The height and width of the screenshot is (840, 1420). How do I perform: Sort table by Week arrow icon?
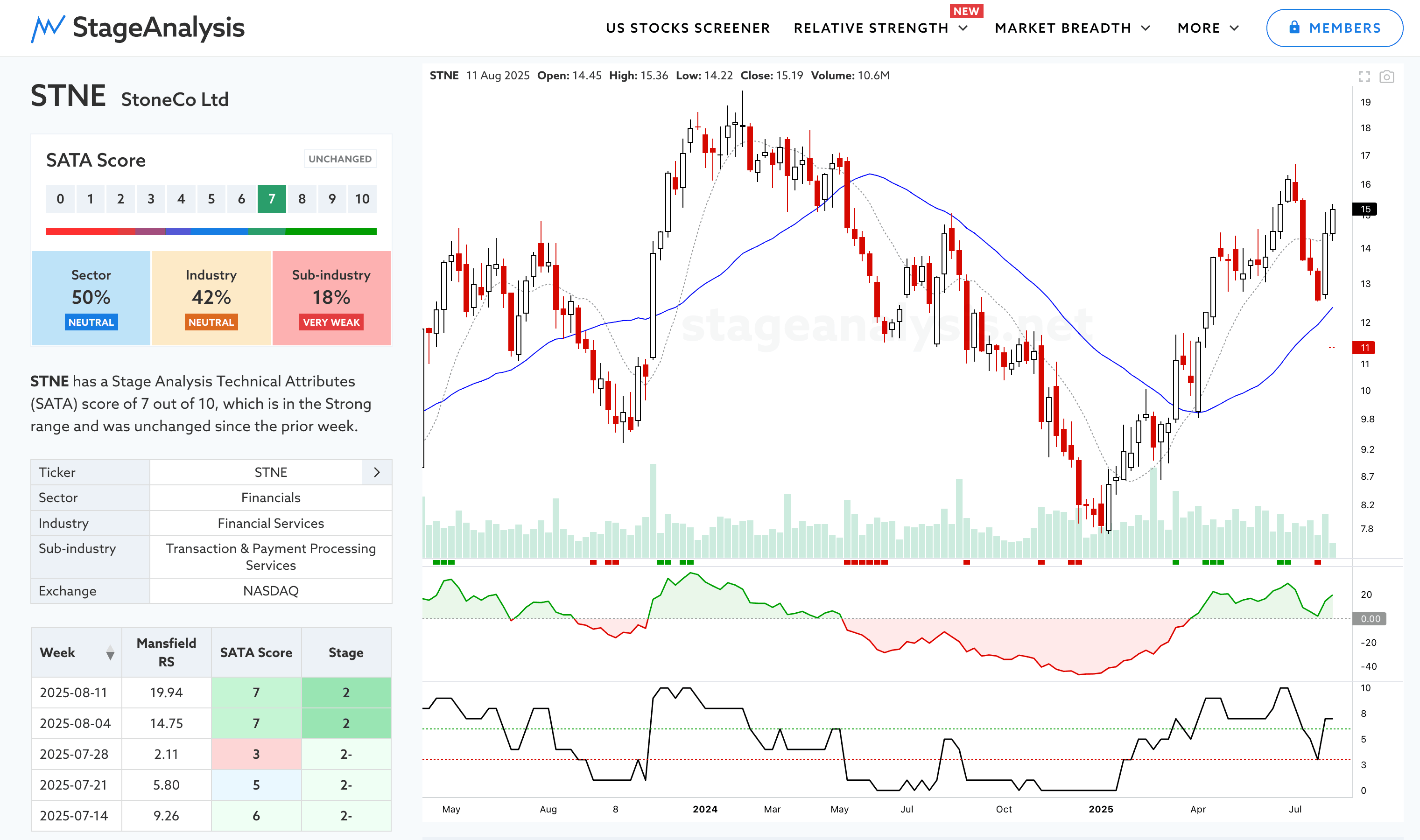111,653
